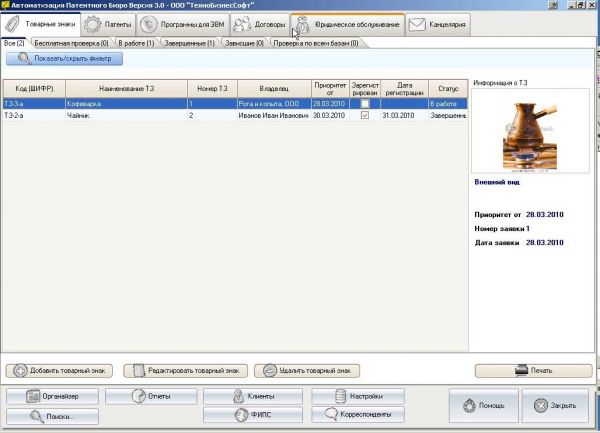Click the figure icon on Юридическое обслуживание tab

pos(303,25)
